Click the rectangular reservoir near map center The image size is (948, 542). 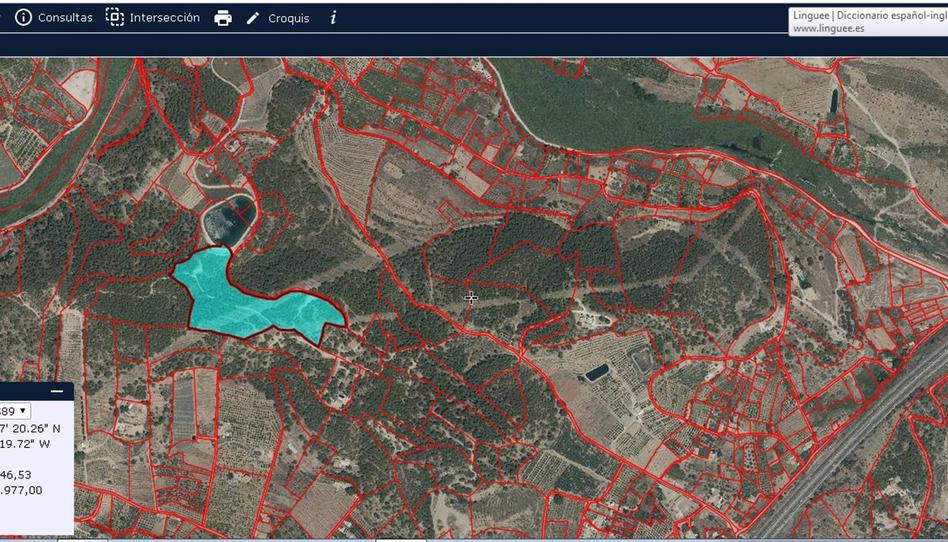coord(597,372)
